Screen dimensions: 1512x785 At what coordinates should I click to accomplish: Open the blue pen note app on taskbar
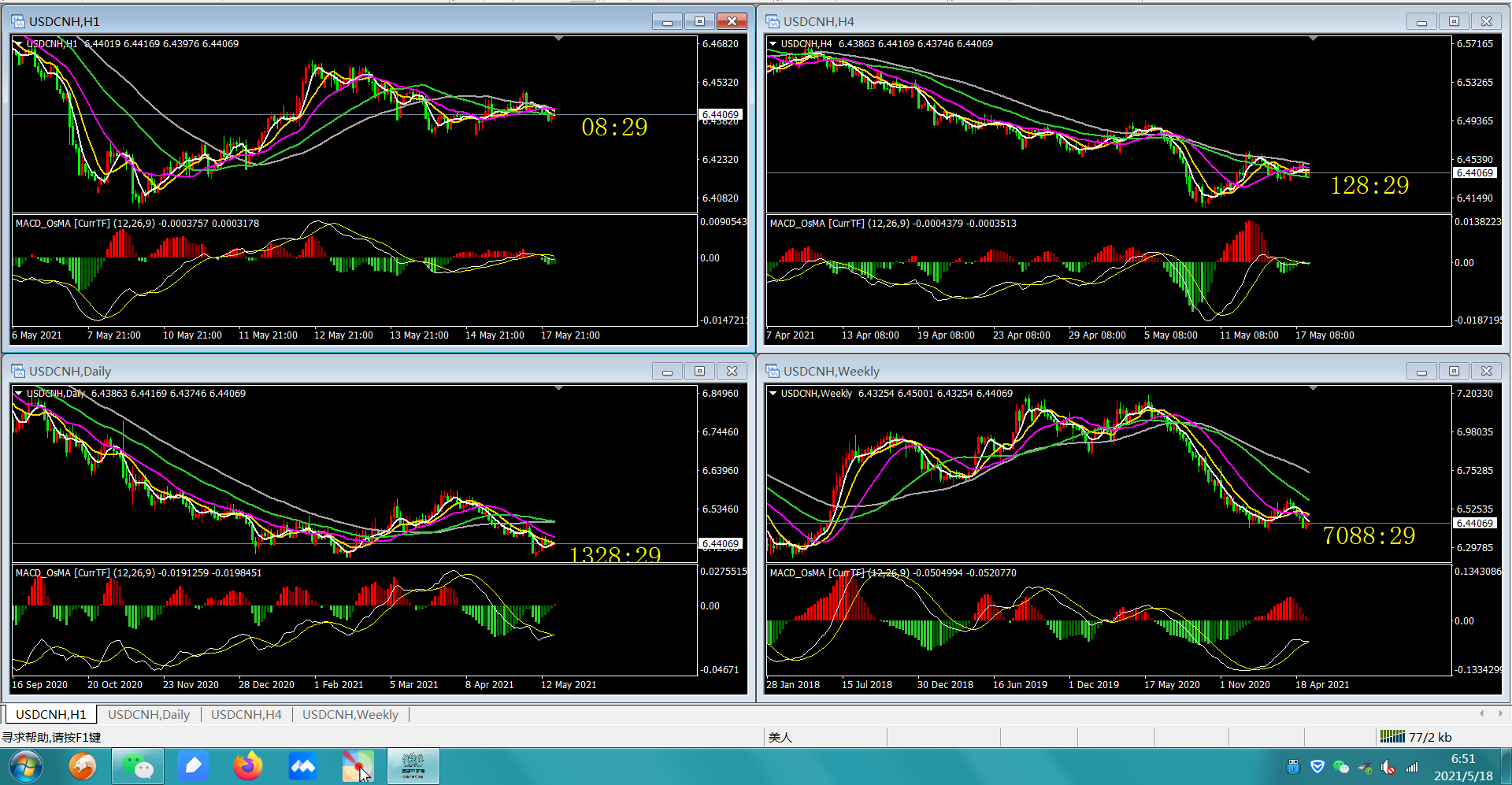pyautogui.click(x=193, y=766)
